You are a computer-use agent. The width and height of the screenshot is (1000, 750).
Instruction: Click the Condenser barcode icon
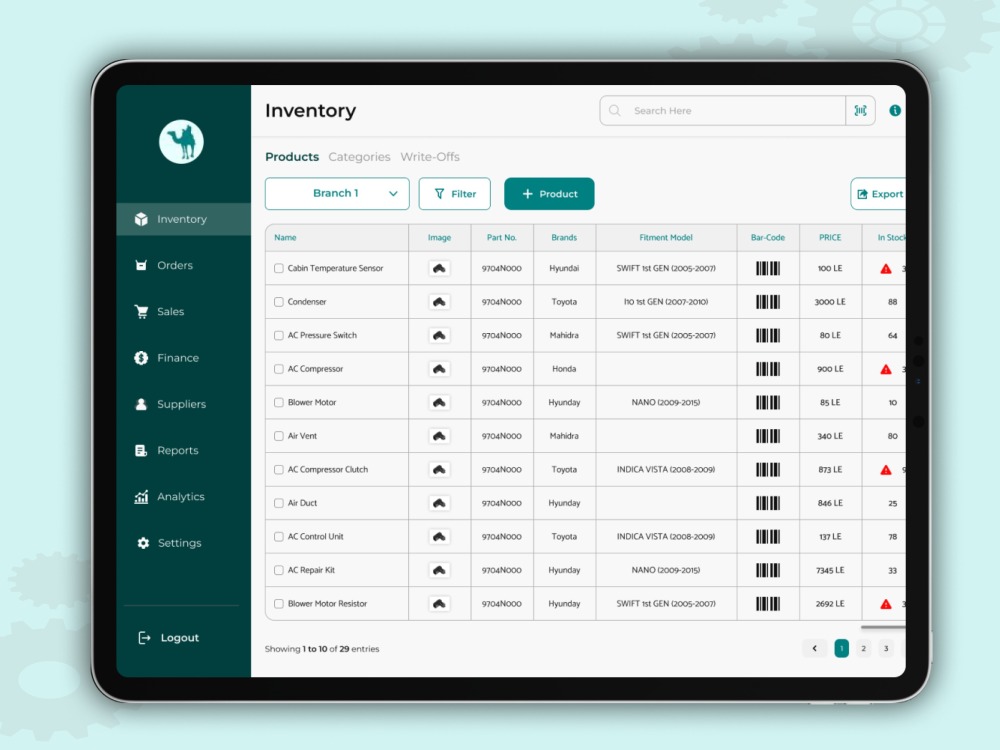(x=768, y=302)
